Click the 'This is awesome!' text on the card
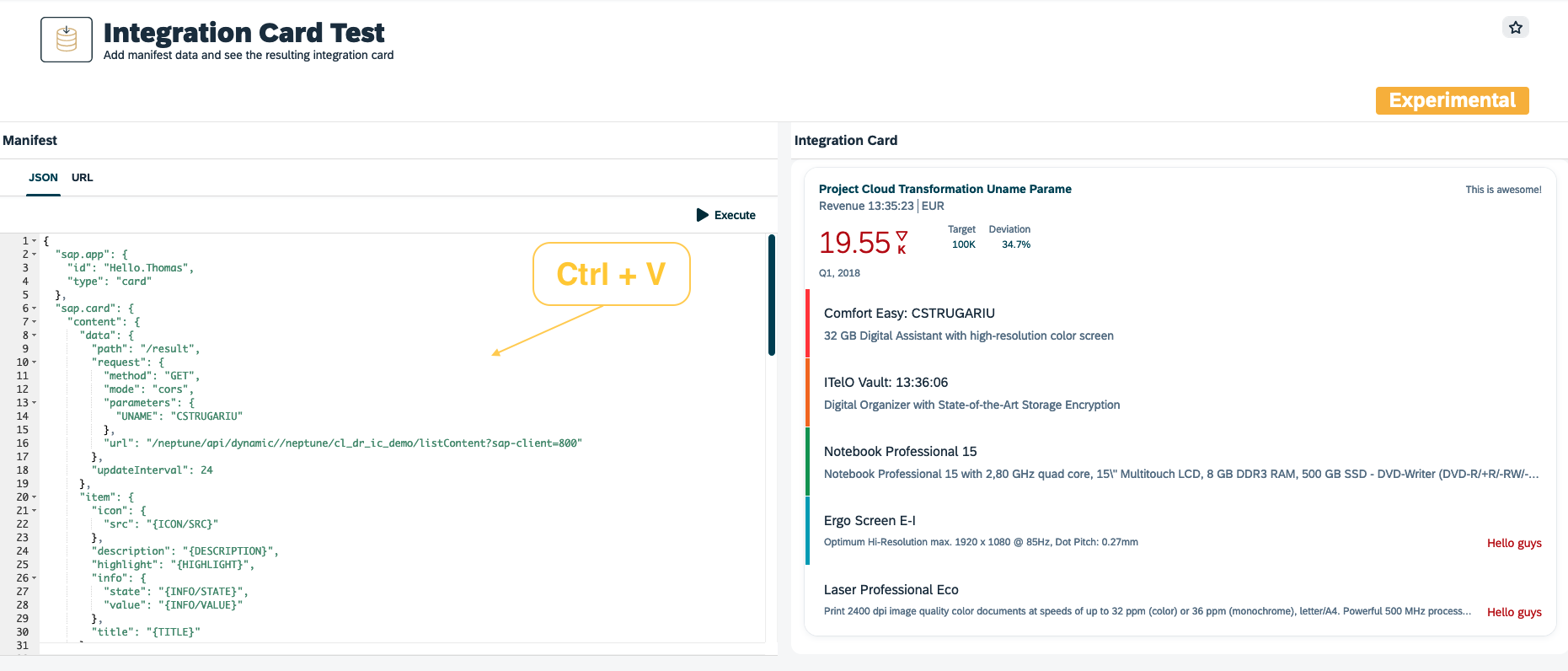 (x=1503, y=190)
